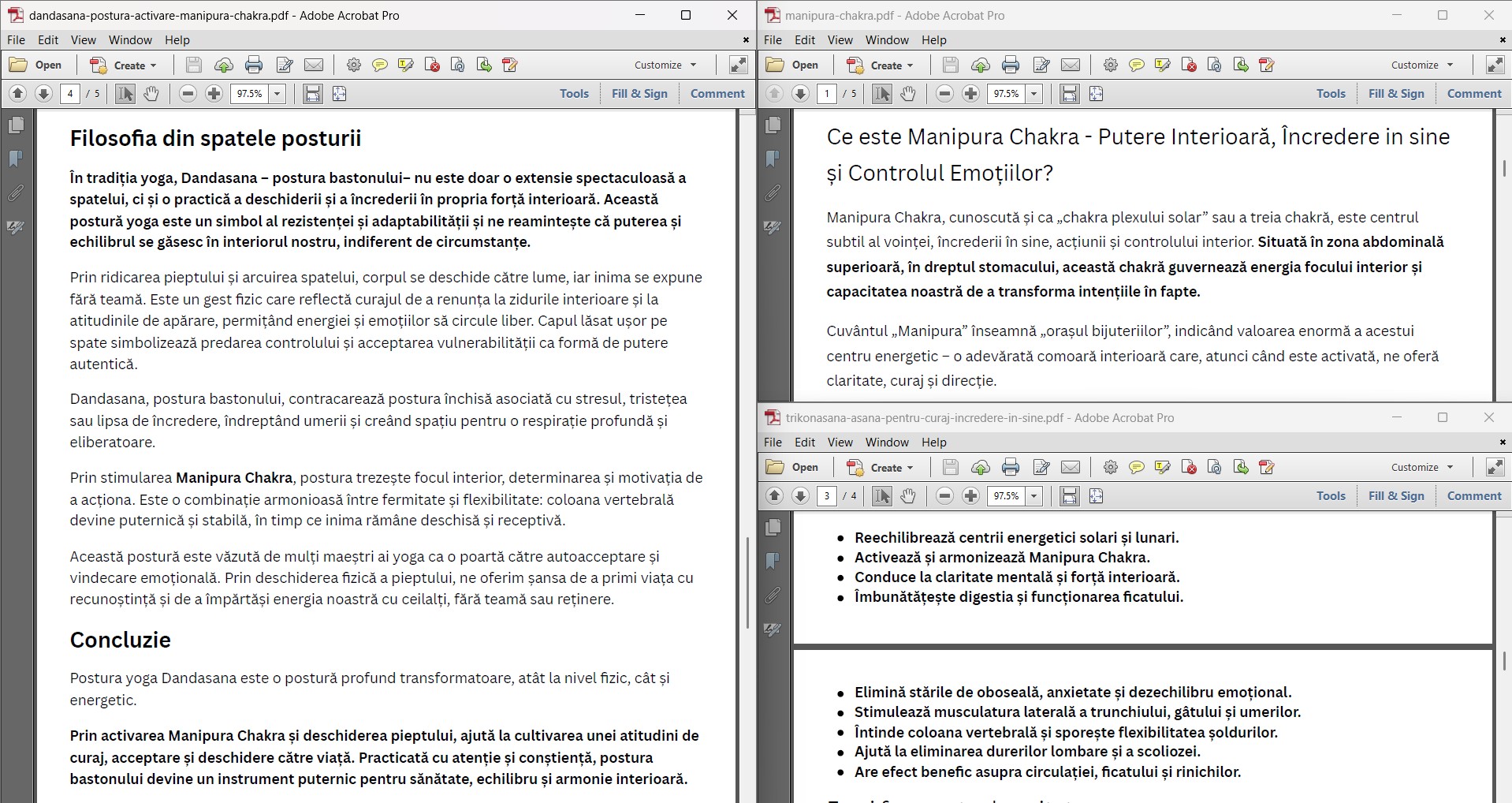Click the Open button in trikonasana window
Image resolution: width=1512 pixels, height=803 pixels.
click(x=793, y=467)
